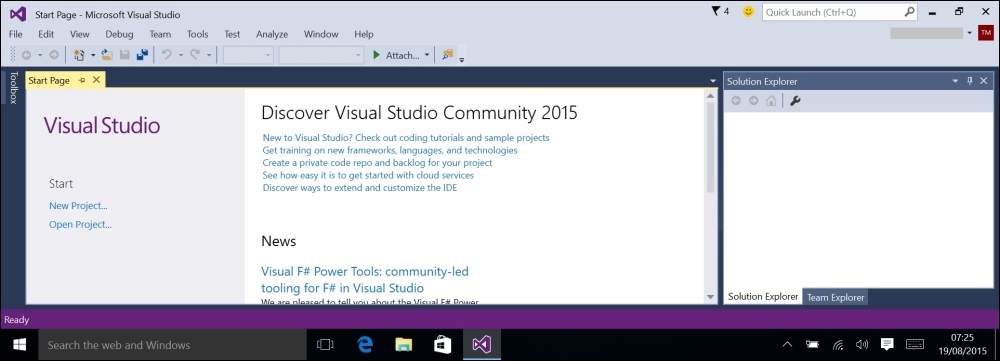The height and width of the screenshot is (361, 1000).
Task: Open the Action Center notification icon
Action: (x=886, y=344)
